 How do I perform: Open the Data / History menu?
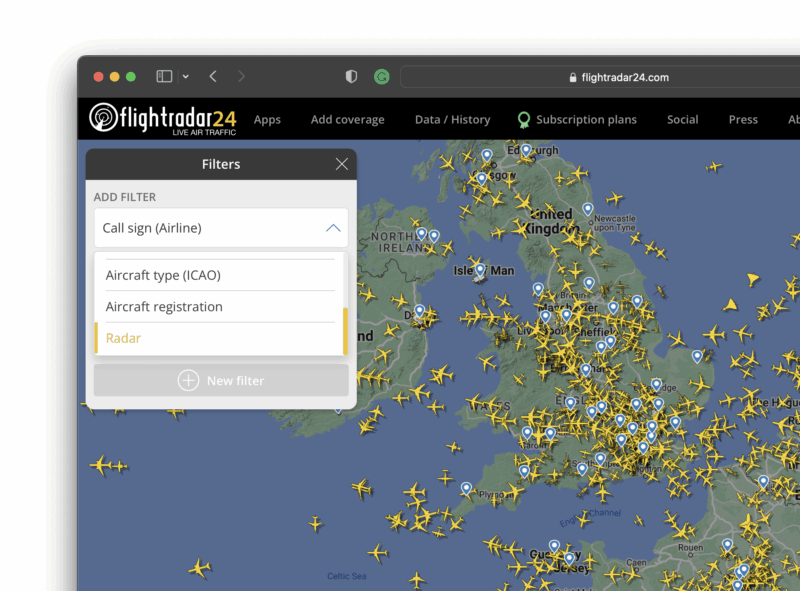[452, 119]
